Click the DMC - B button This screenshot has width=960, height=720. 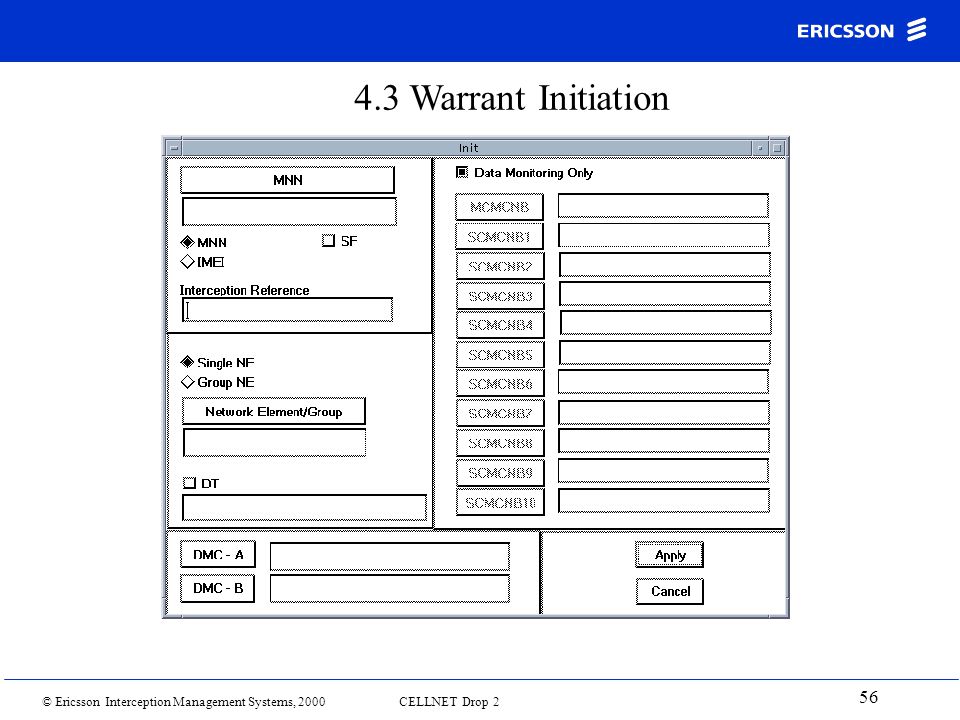coord(218,588)
